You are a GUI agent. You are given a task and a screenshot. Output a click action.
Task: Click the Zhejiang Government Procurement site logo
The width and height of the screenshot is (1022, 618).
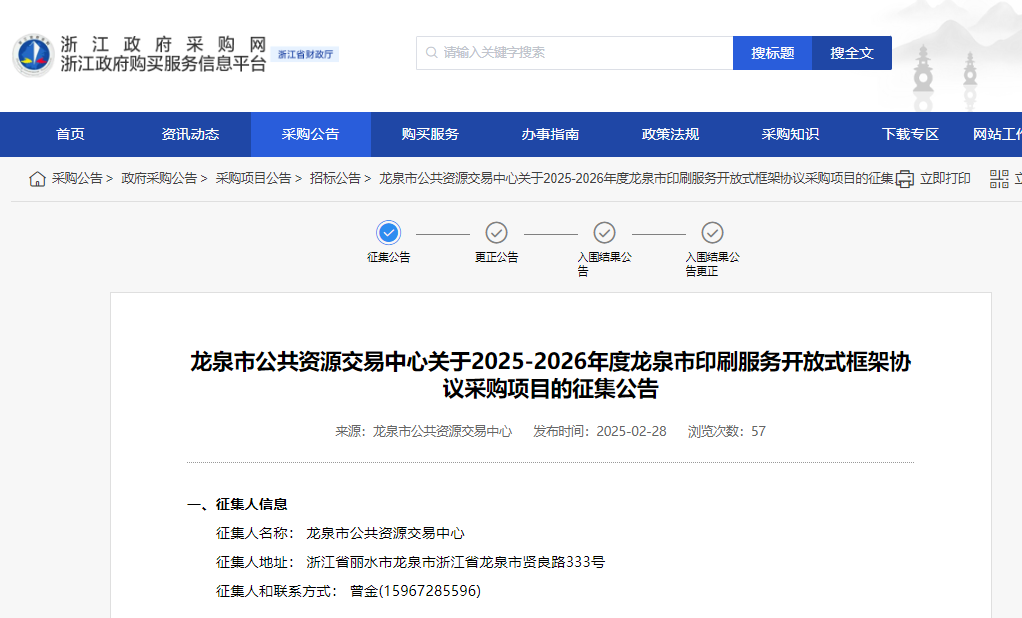32,54
